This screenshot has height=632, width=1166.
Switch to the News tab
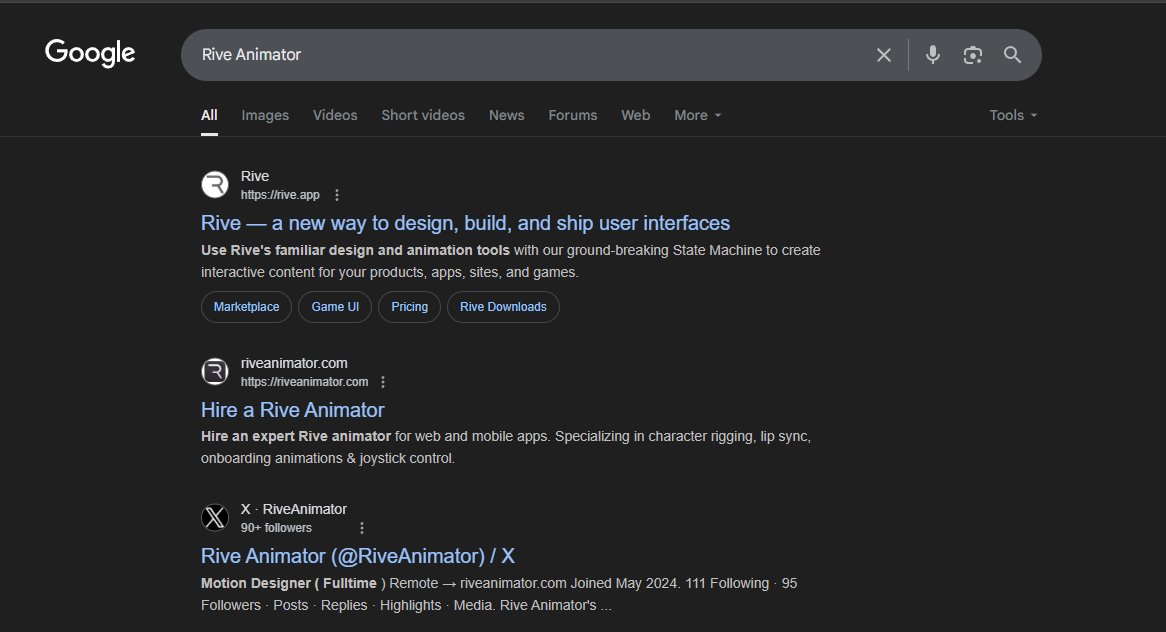(x=506, y=115)
